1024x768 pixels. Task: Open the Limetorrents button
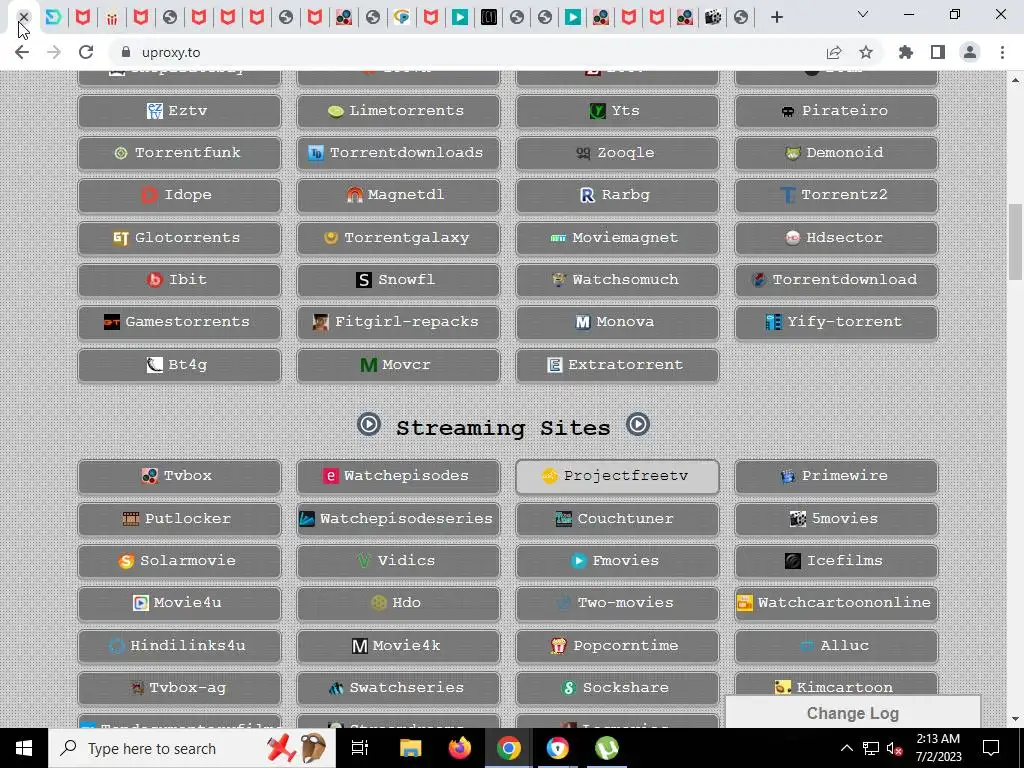398,110
